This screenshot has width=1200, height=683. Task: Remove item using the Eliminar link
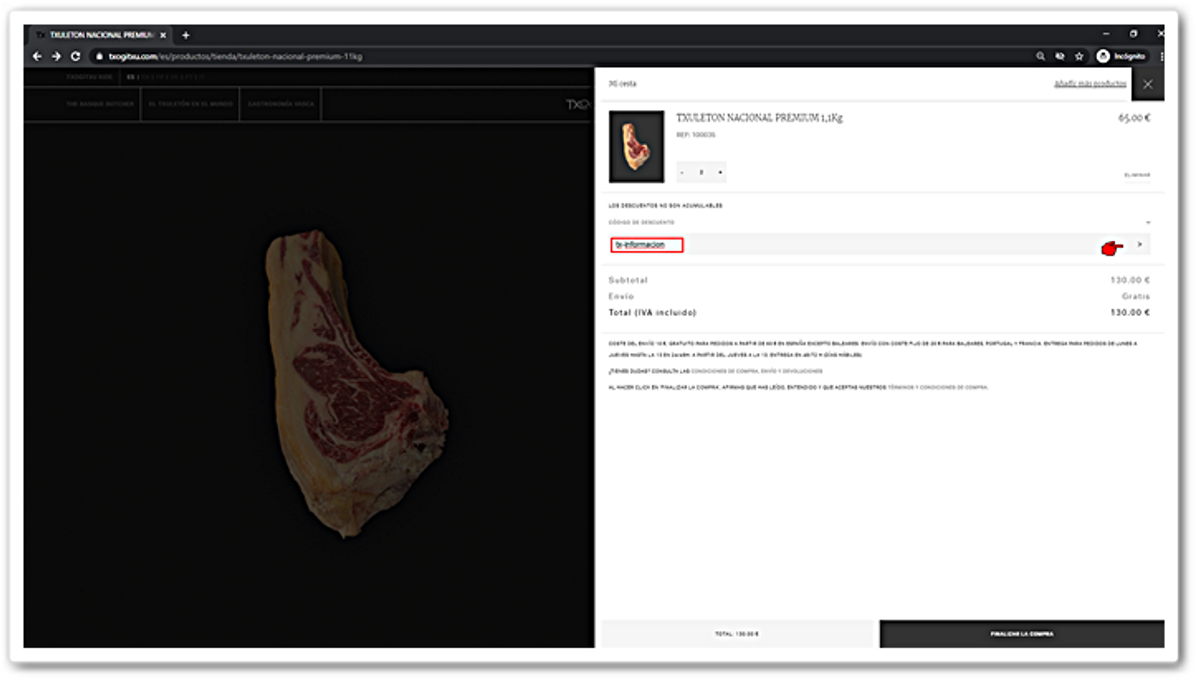tap(1137, 175)
